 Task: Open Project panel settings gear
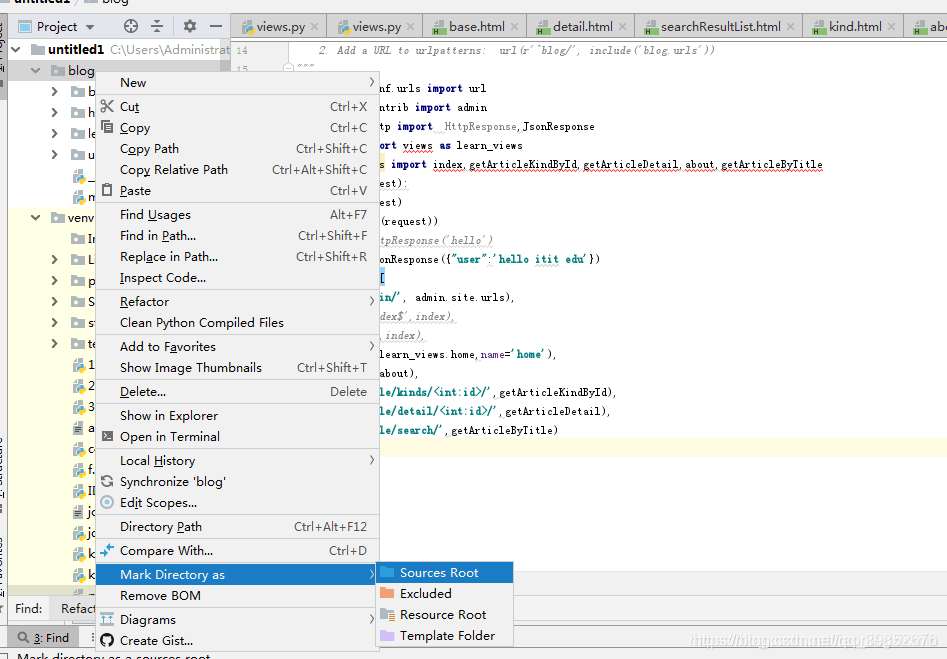[190, 26]
